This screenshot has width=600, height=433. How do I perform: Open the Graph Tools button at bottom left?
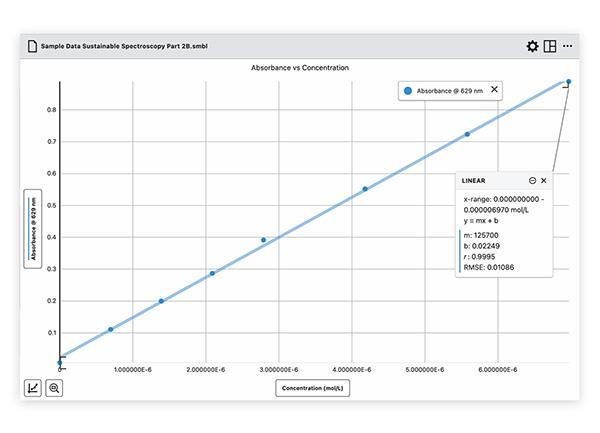33,387
